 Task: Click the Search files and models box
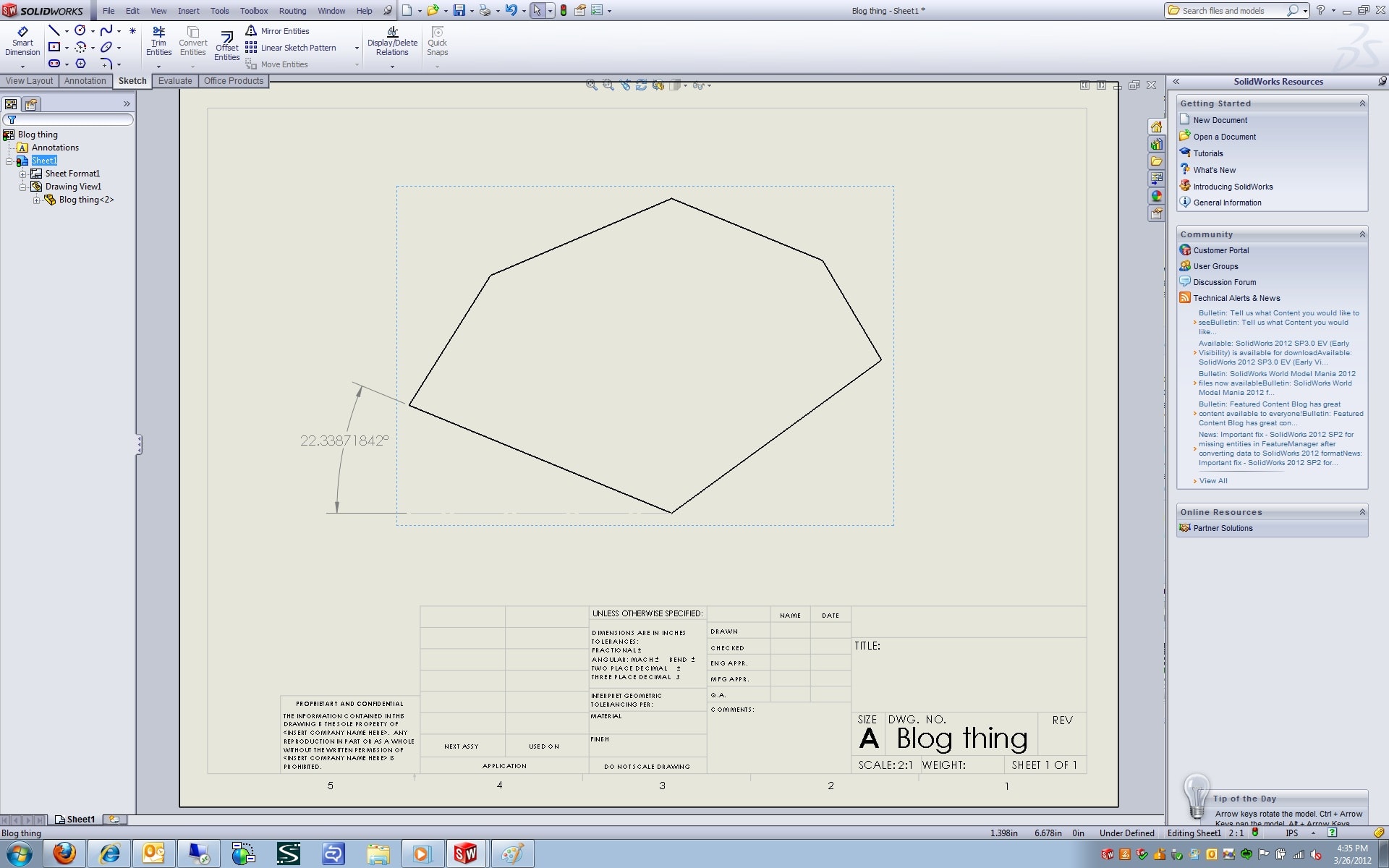1230,11
